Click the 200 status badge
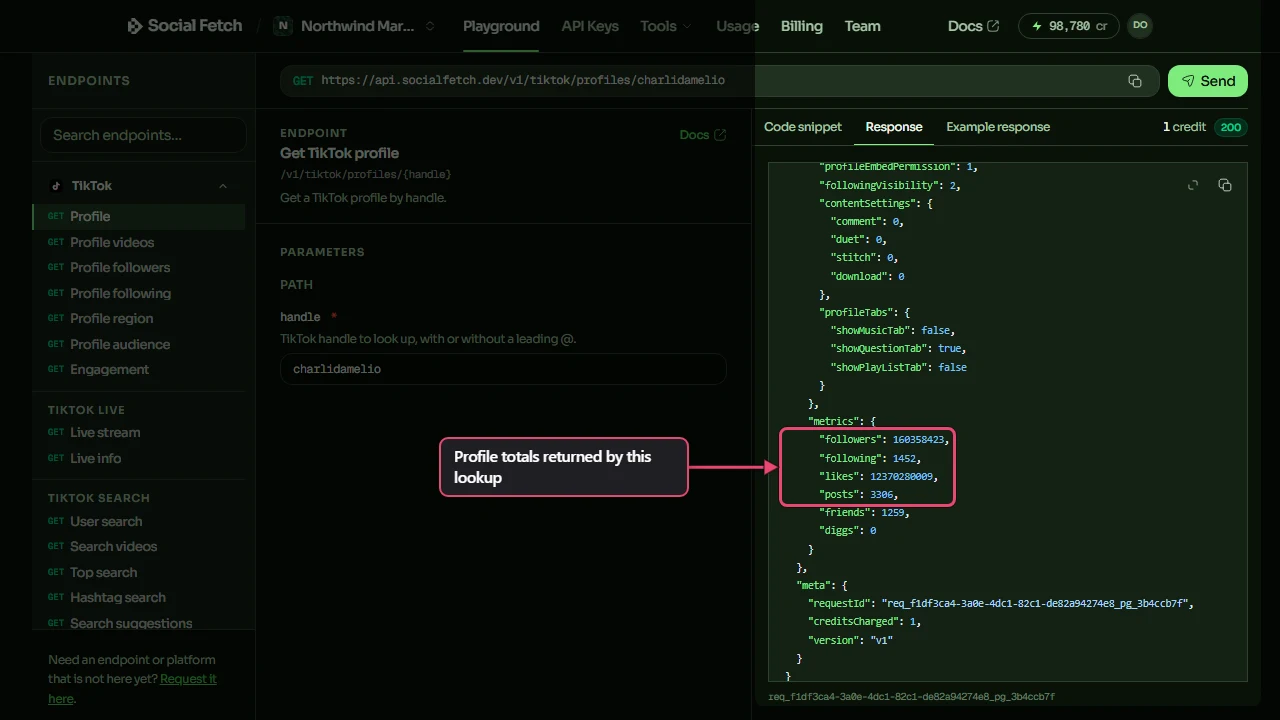This screenshot has height=720, width=1280. (x=1230, y=127)
